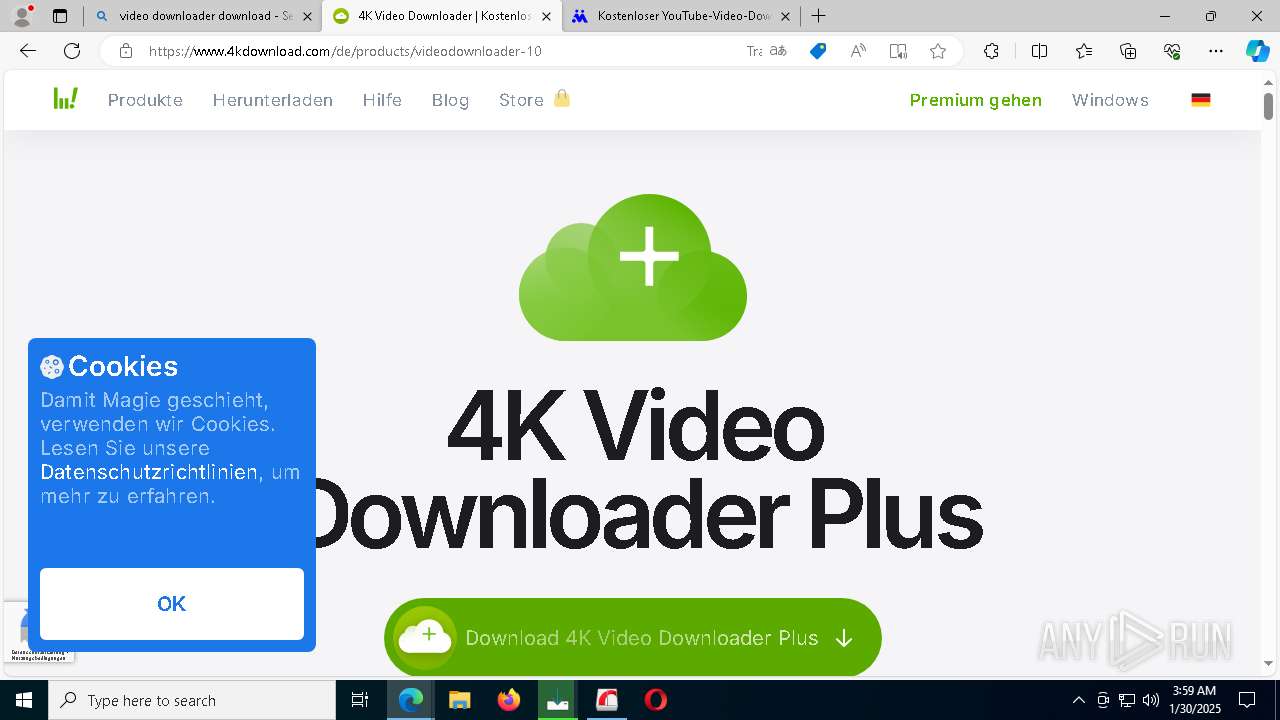The image size is (1280, 720).
Task: Close the 4K Video Downloader tab
Action: (x=546, y=16)
